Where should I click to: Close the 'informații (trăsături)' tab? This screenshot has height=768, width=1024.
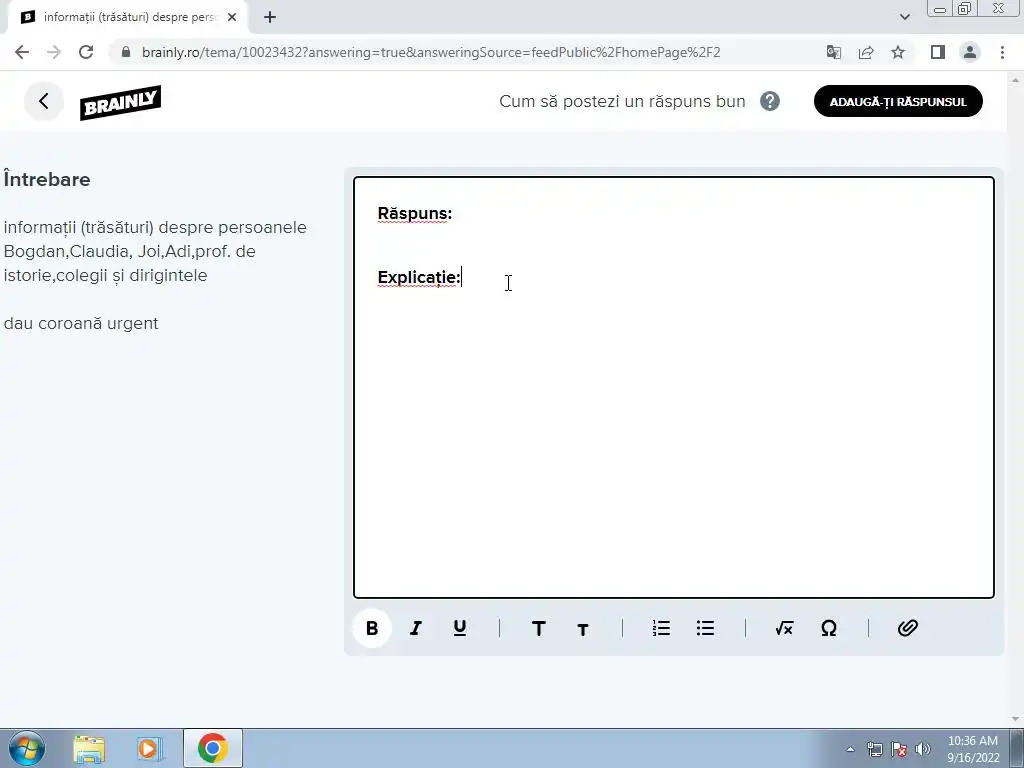click(232, 18)
